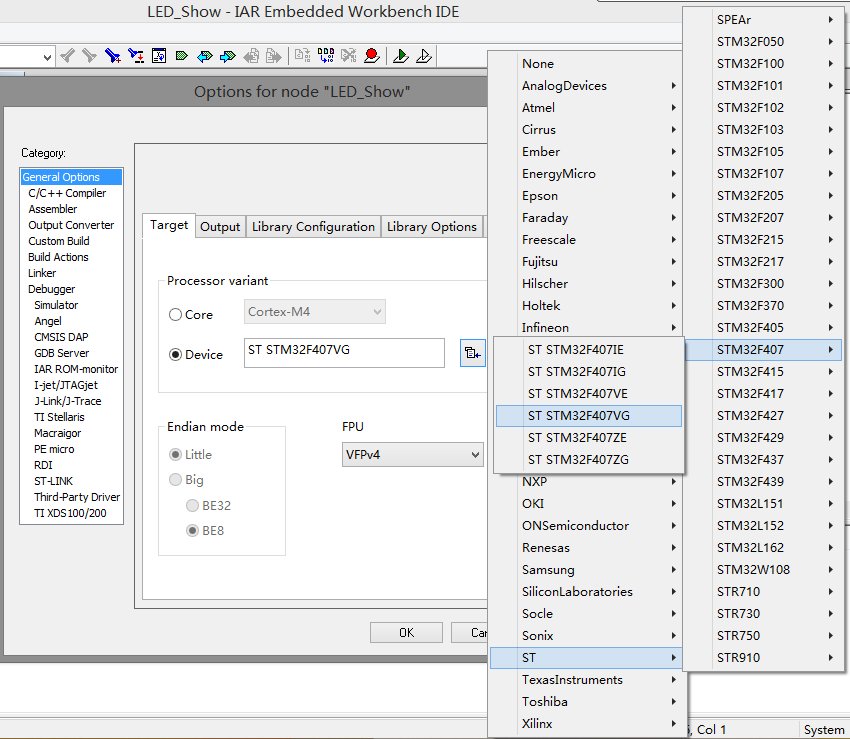Open the FPU VFPv4 dropdown
Image resolution: width=850 pixels, height=739 pixels.
(413, 454)
